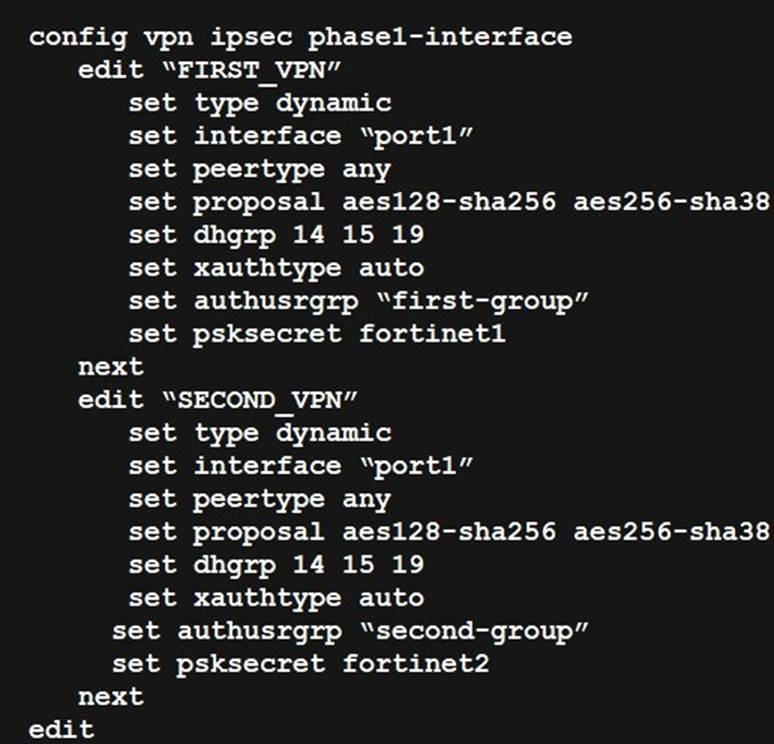Click the final "edit" line at bottom
Screen dimensions: 774x744
click(x=61, y=729)
